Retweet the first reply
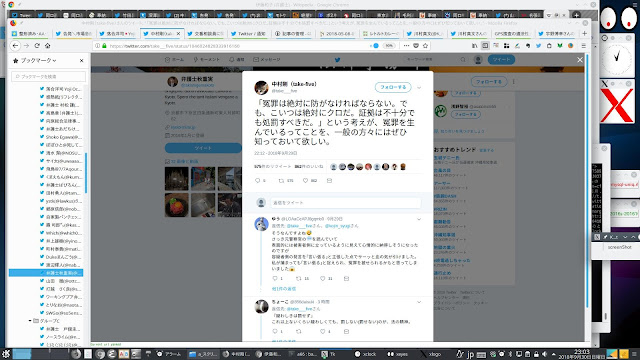This screenshot has width=640, height=360. 298,278
